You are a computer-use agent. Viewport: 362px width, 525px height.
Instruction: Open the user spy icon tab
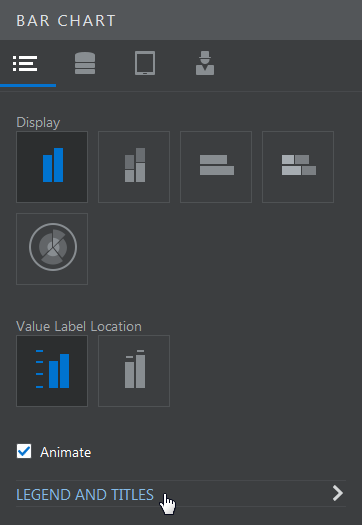pyautogui.click(x=205, y=63)
